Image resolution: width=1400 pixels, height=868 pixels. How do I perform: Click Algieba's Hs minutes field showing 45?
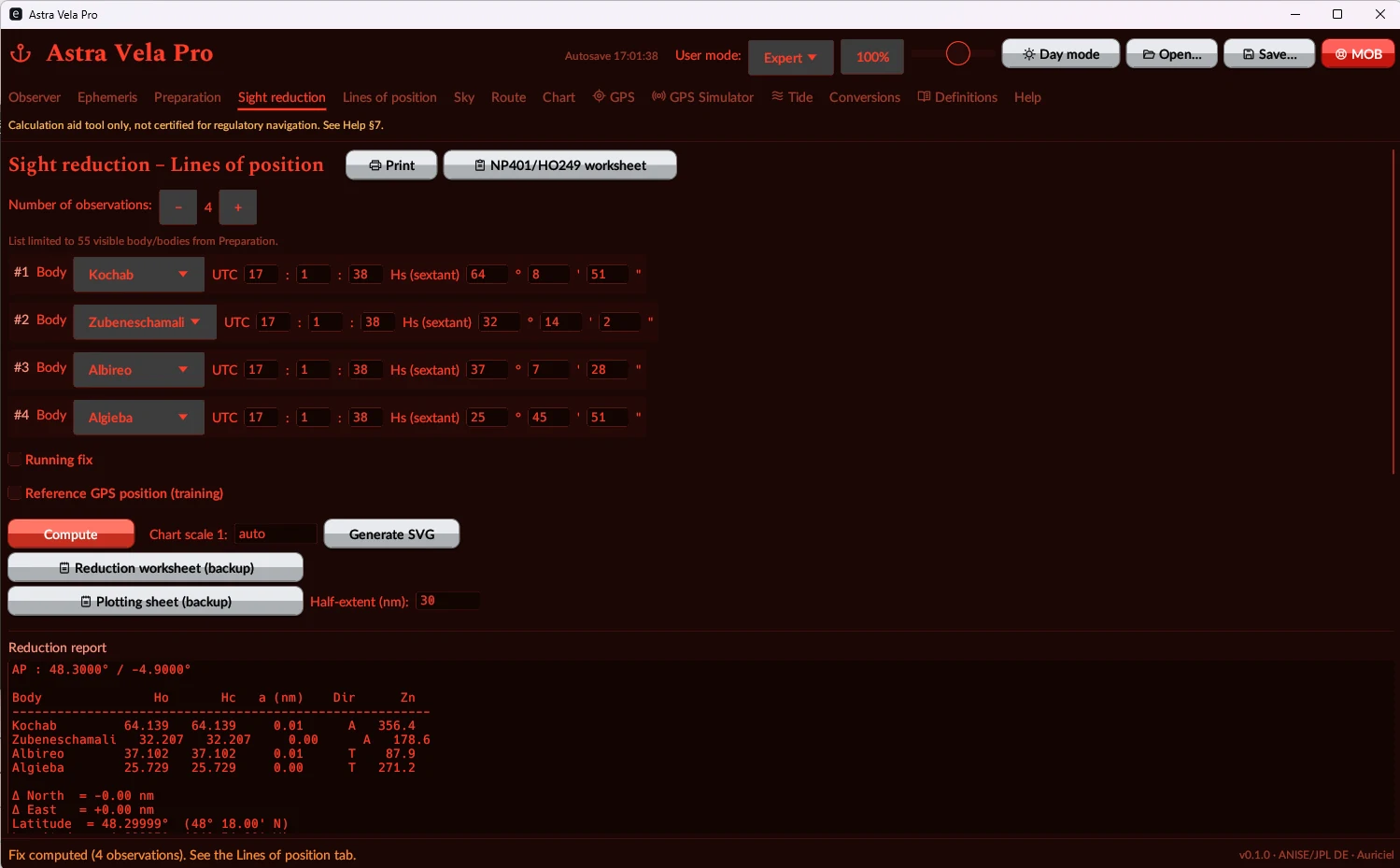tap(548, 418)
